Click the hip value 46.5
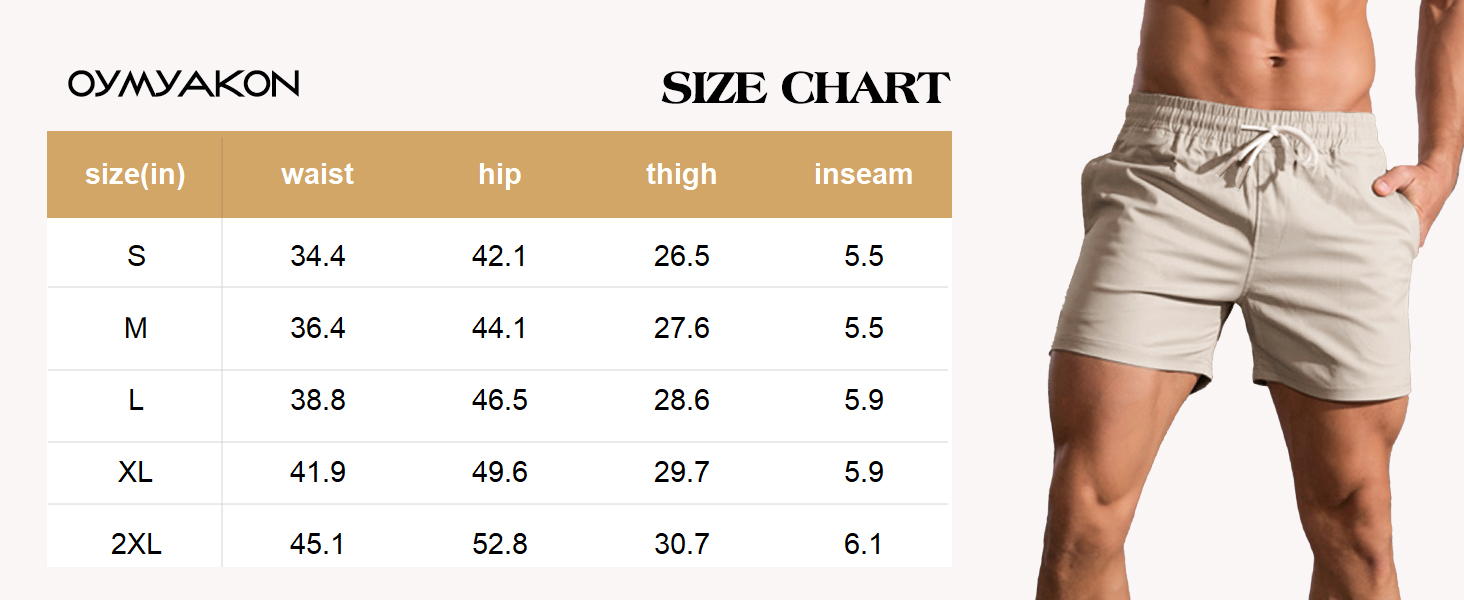 (x=499, y=400)
